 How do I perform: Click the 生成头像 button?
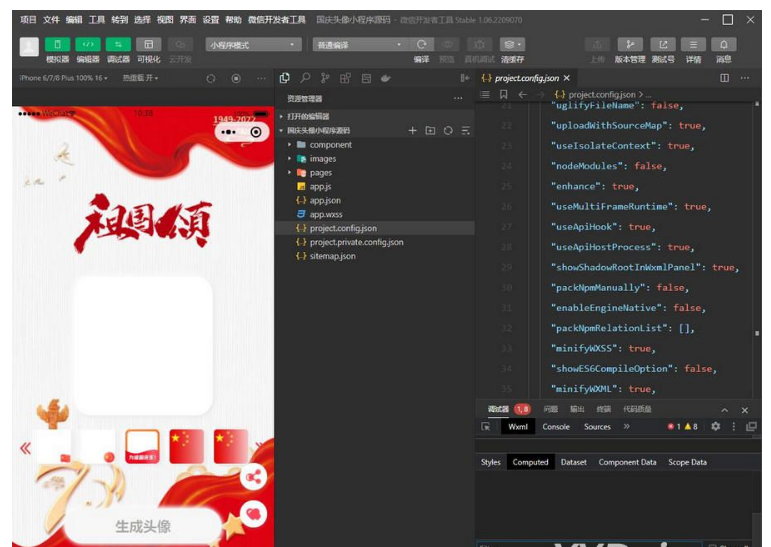point(142,526)
